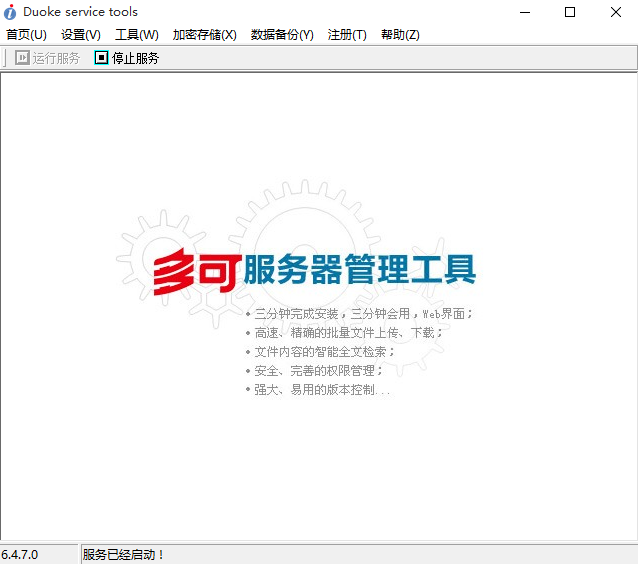This screenshot has height=564, width=638.
Task: Stop the service with 停止服务 button
Action: tap(127, 58)
